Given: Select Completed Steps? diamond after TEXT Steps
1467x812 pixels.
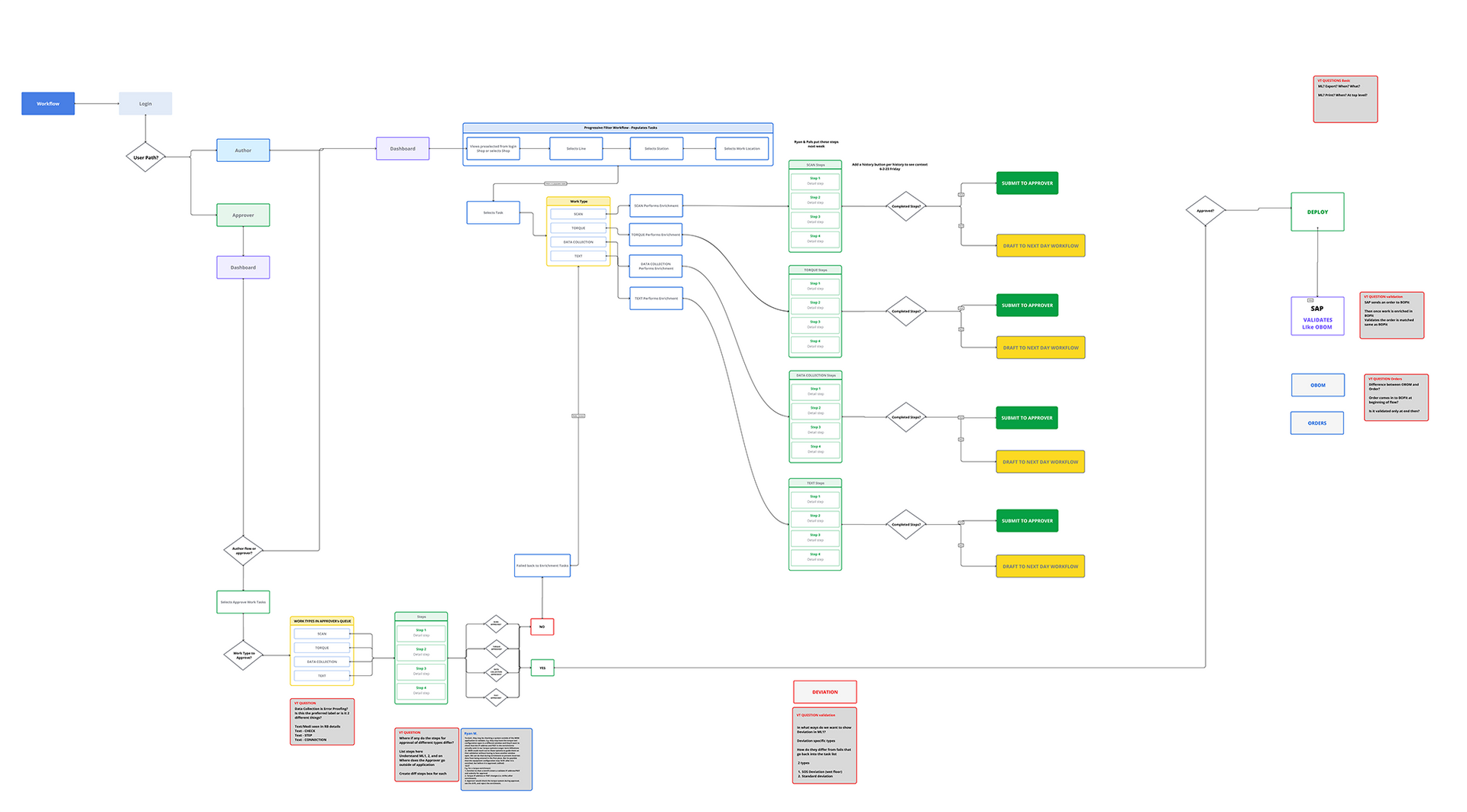Looking at the screenshot, I should coord(906,525).
